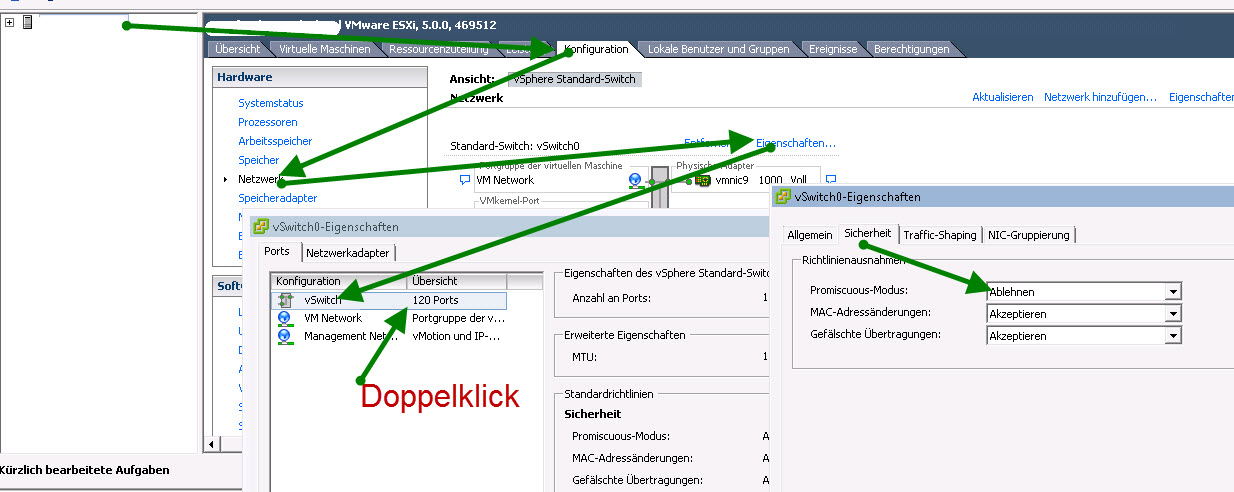Click Übersicht column header in ports list
Viewport: 1234px width, 492px height.
tap(457, 281)
